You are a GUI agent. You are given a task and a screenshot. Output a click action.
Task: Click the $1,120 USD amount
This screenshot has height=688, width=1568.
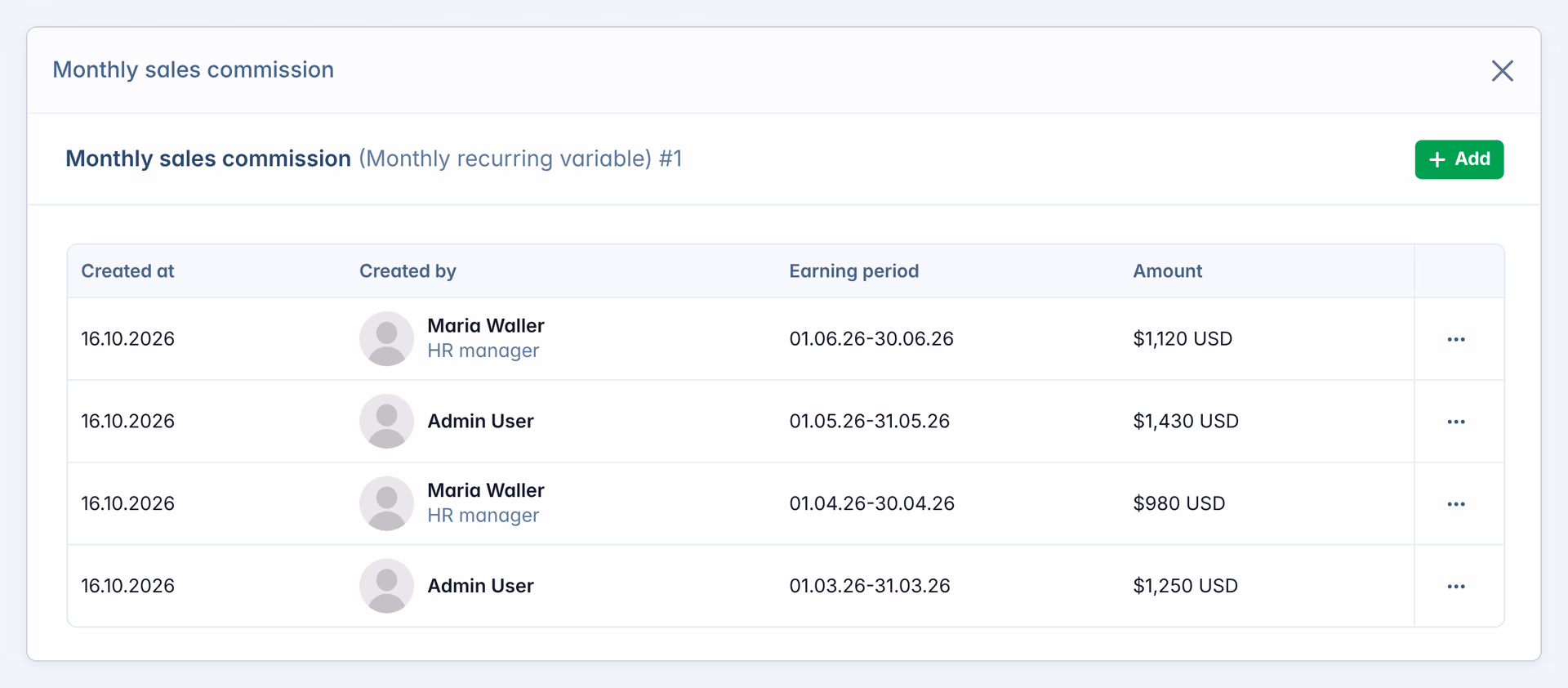pyautogui.click(x=1183, y=339)
